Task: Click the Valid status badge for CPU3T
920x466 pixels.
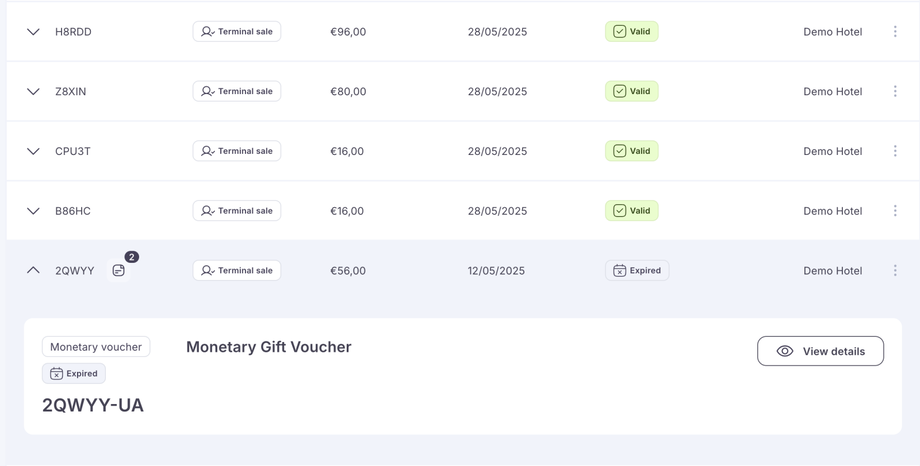Action: tap(632, 151)
